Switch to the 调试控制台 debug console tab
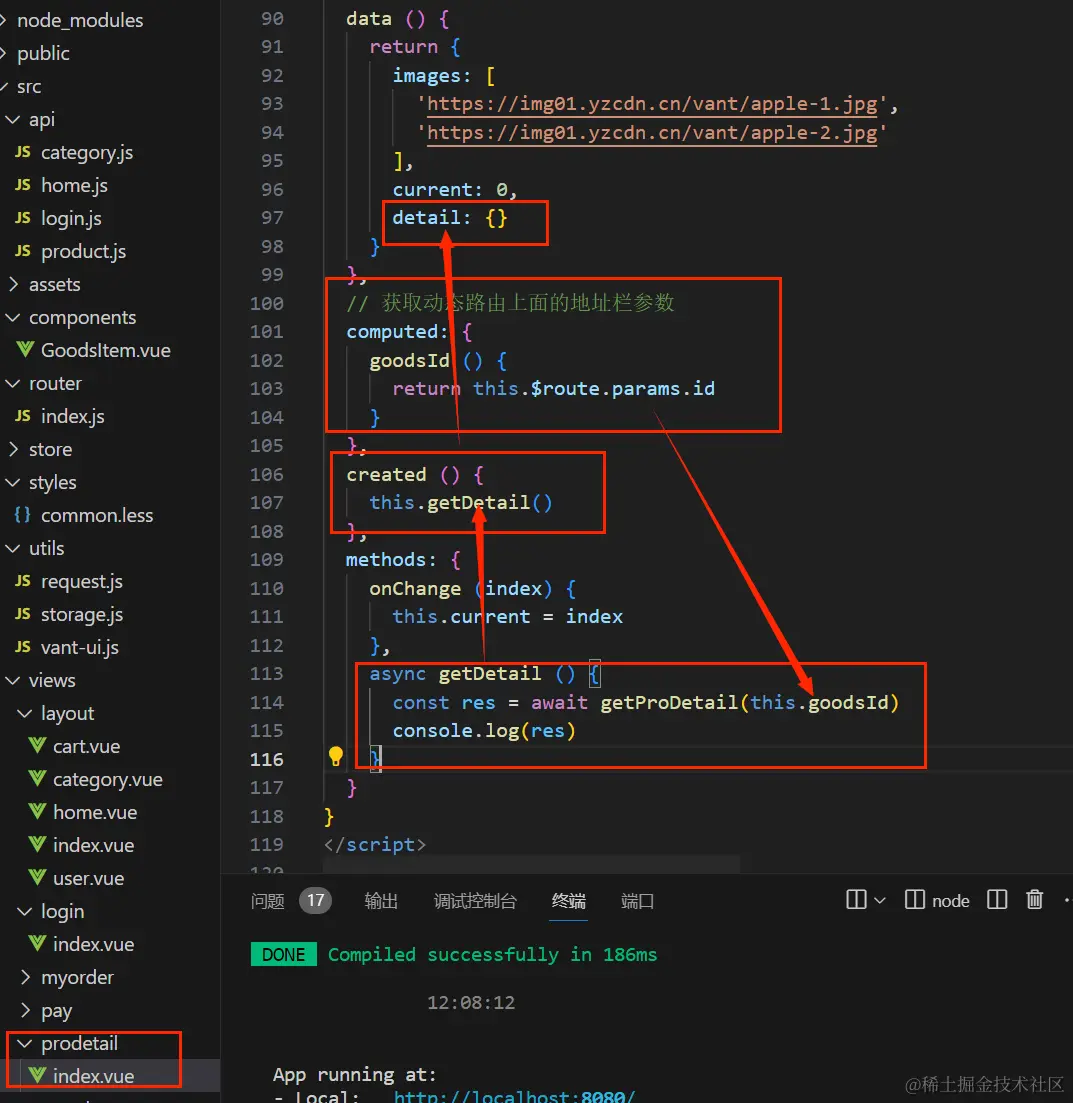The image size is (1073, 1103). click(x=475, y=900)
